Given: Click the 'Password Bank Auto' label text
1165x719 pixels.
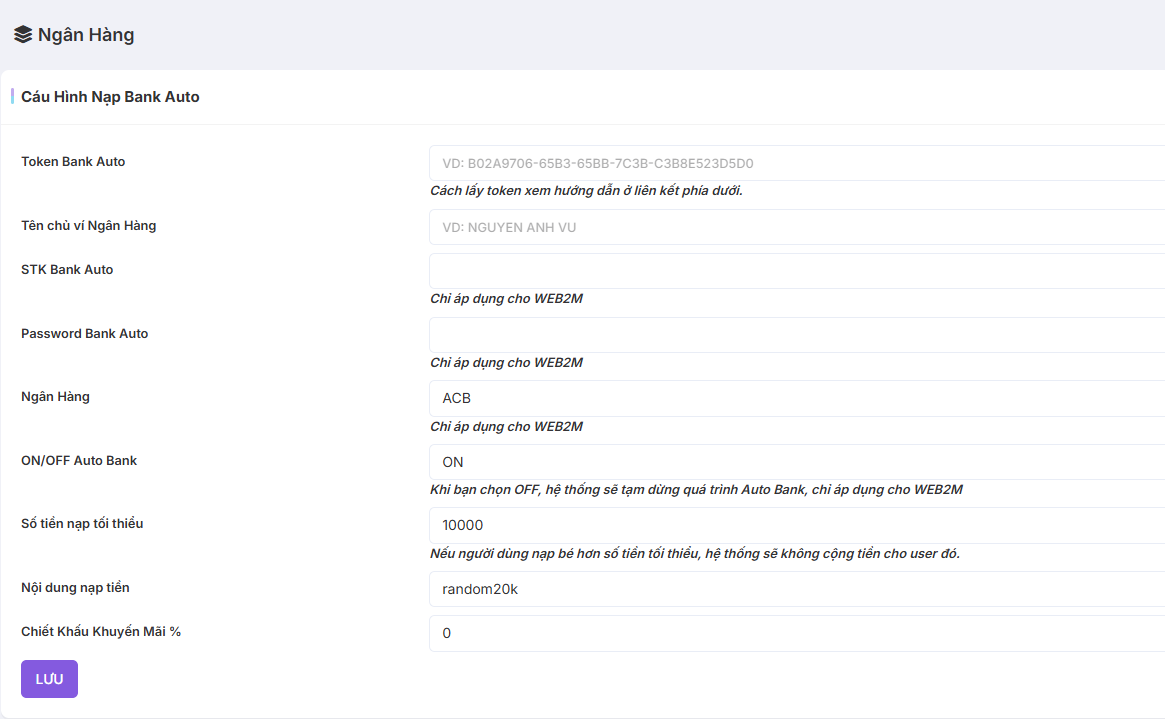Looking at the screenshot, I should [x=84, y=334].
